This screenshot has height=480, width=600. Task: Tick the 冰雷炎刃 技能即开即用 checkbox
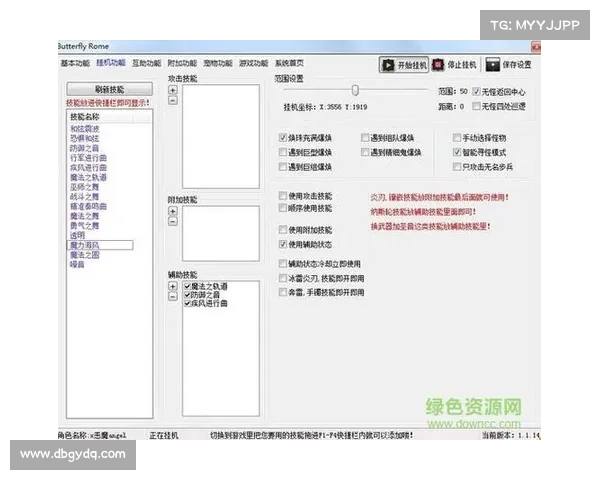pos(283,278)
